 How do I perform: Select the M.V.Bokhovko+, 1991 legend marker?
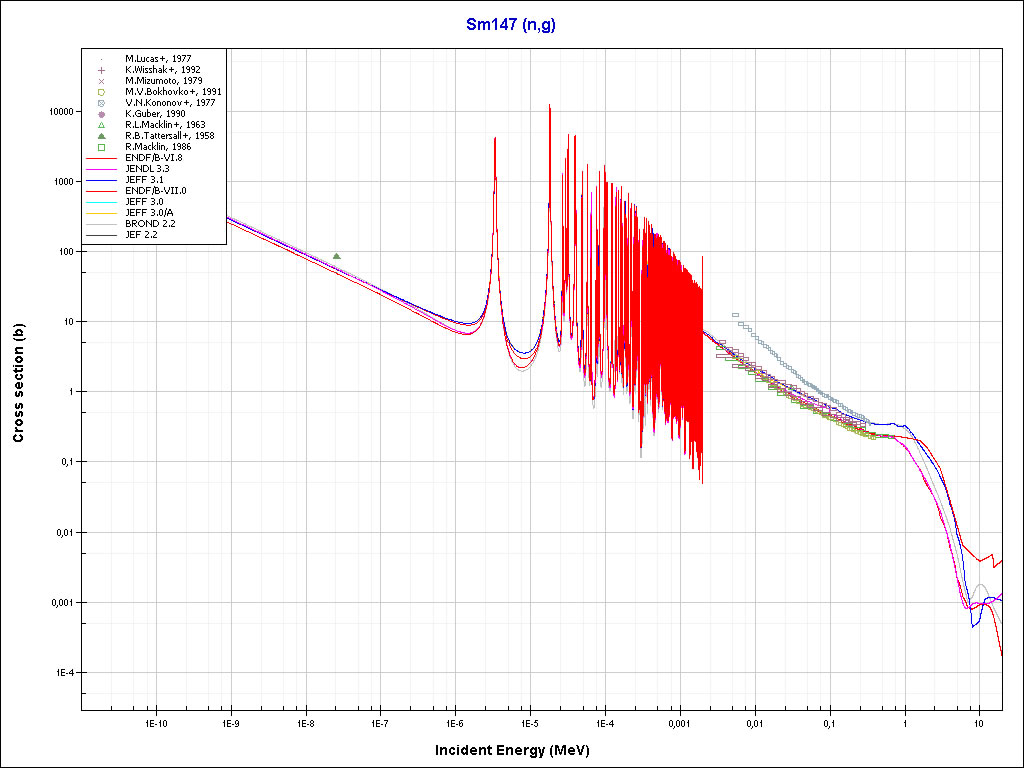102,92
